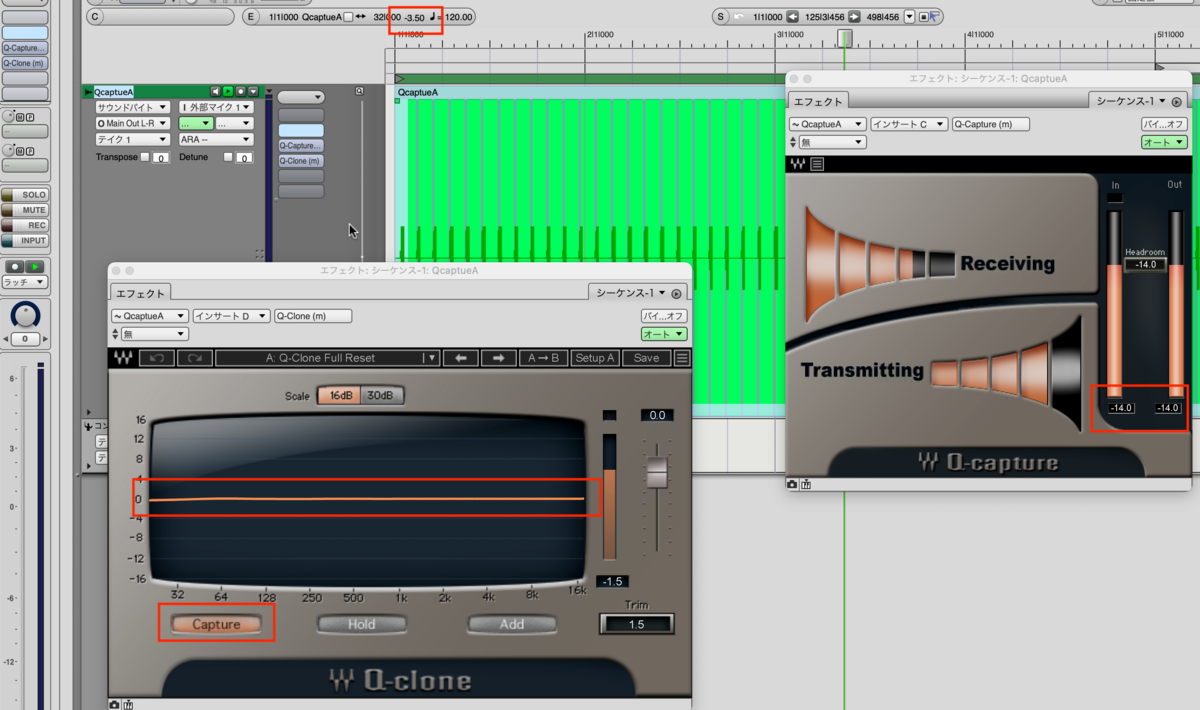Image resolution: width=1200 pixels, height=710 pixels.
Task: Click the pointer tool icon in selection bar
Action: 934,17
